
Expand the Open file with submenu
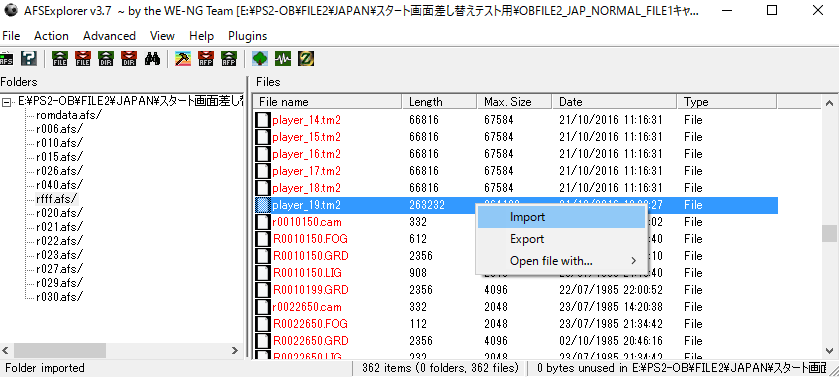coord(561,261)
